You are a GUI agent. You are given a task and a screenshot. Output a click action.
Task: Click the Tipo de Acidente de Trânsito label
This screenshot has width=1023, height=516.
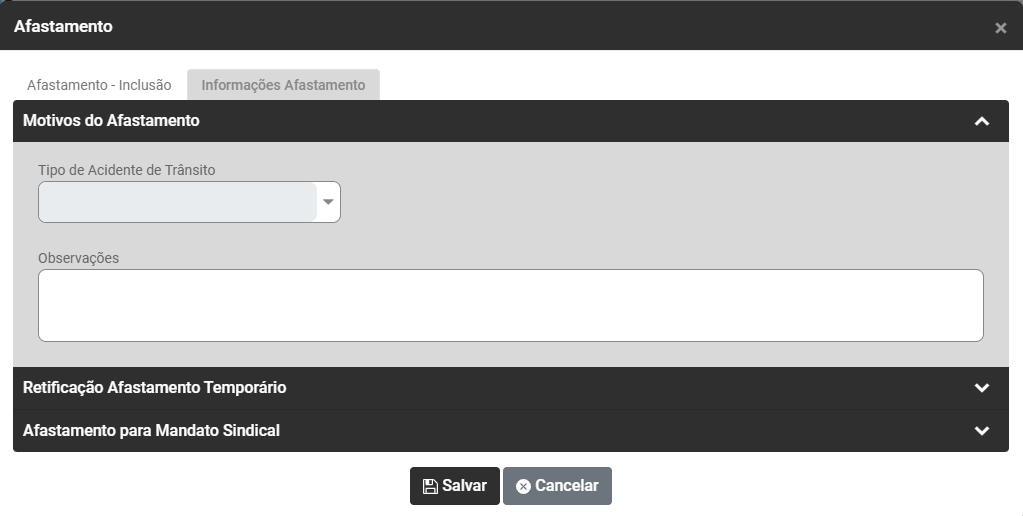click(x=126, y=170)
